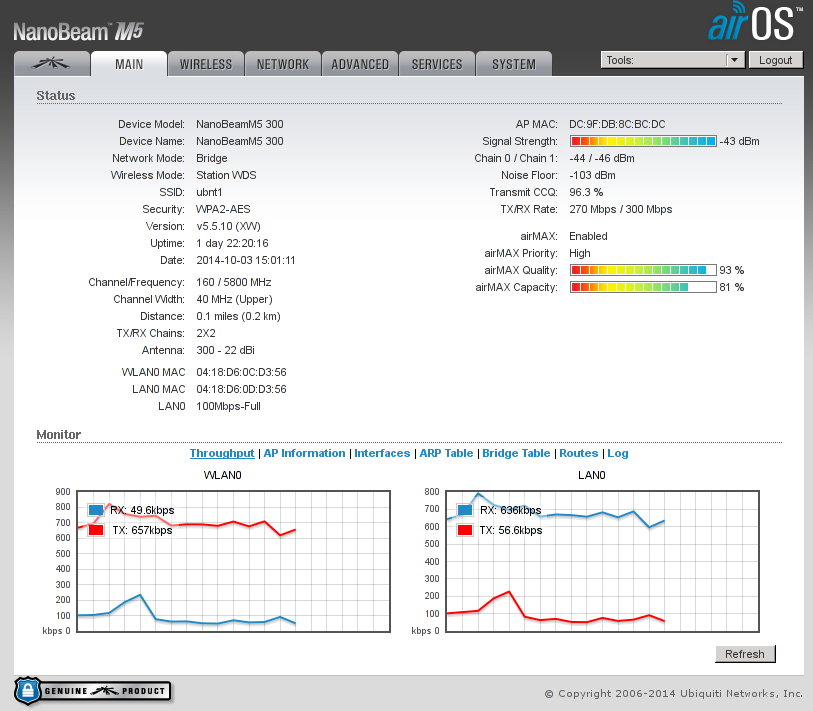Click the Channel/Frequency value 160 / 5800 MHz
Viewport: 813px width, 711px height.
pos(233,282)
